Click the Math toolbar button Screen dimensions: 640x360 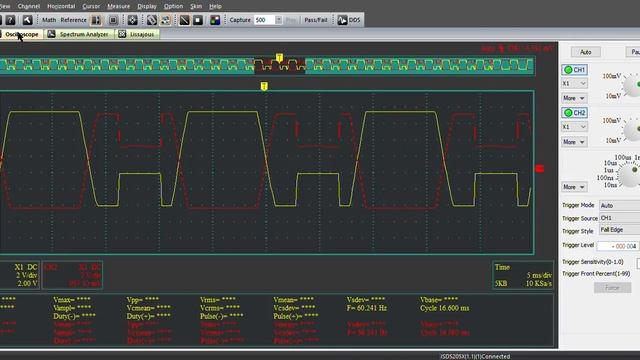49,20
